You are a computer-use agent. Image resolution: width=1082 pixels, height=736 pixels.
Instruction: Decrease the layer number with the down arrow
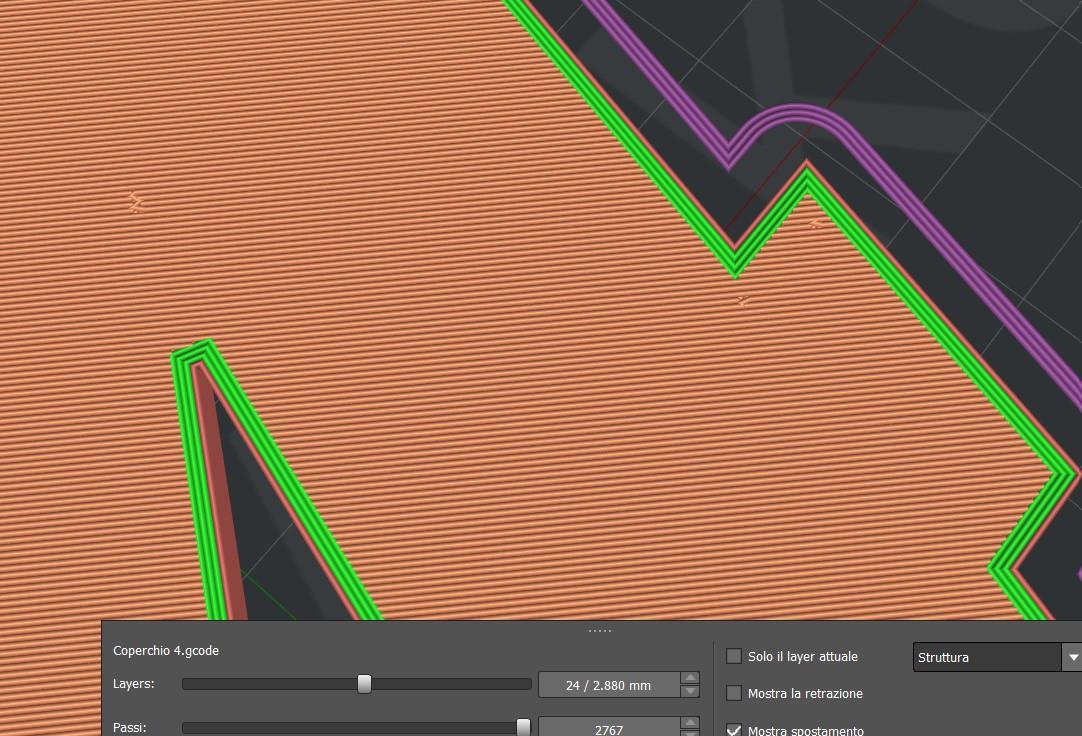[689, 691]
